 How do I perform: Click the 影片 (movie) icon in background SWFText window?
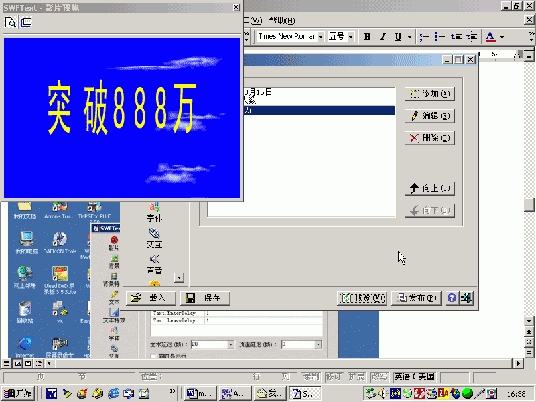pyautogui.click(x=114, y=243)
